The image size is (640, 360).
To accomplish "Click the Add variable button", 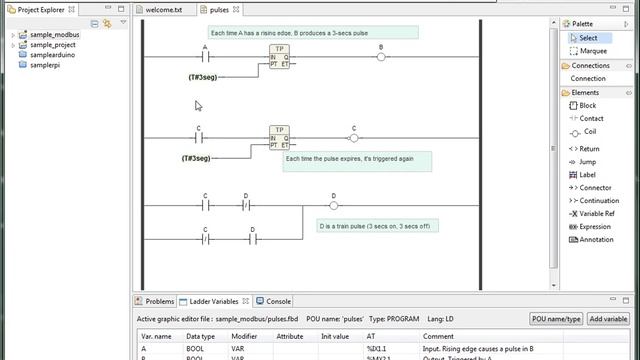I will point(608,319).
